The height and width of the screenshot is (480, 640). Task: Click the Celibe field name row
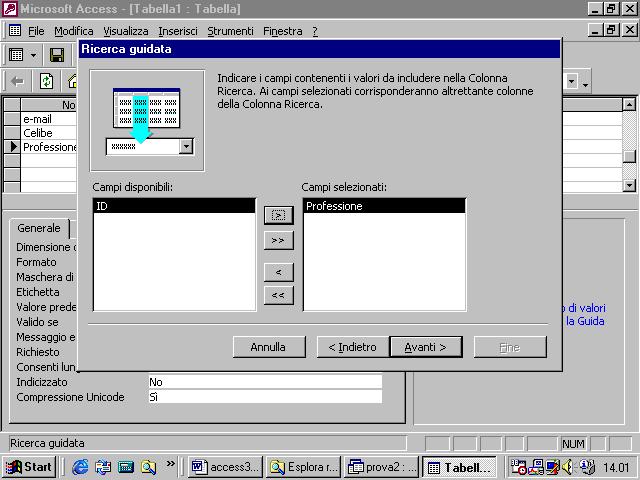click(48, 133)
